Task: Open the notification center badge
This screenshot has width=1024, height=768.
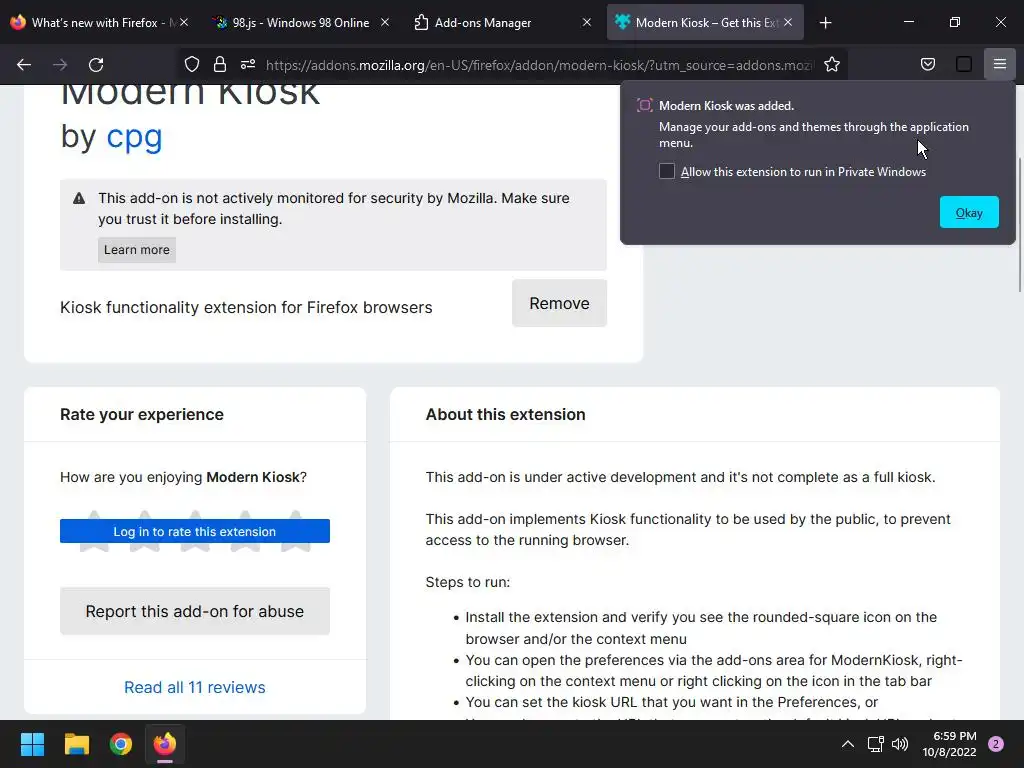Action: pos(996,744)
